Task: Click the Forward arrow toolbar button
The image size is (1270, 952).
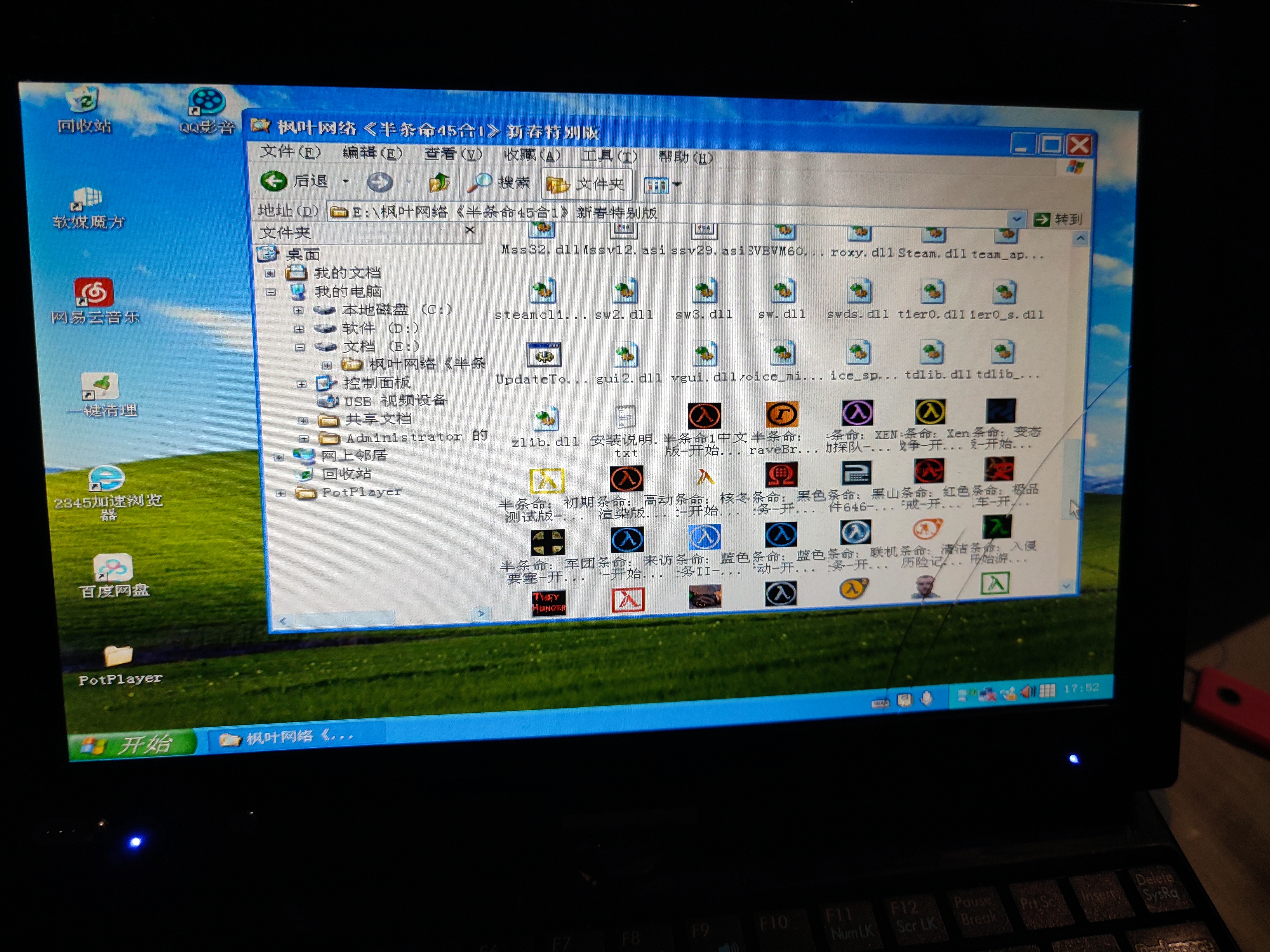Action: [379, 182]
